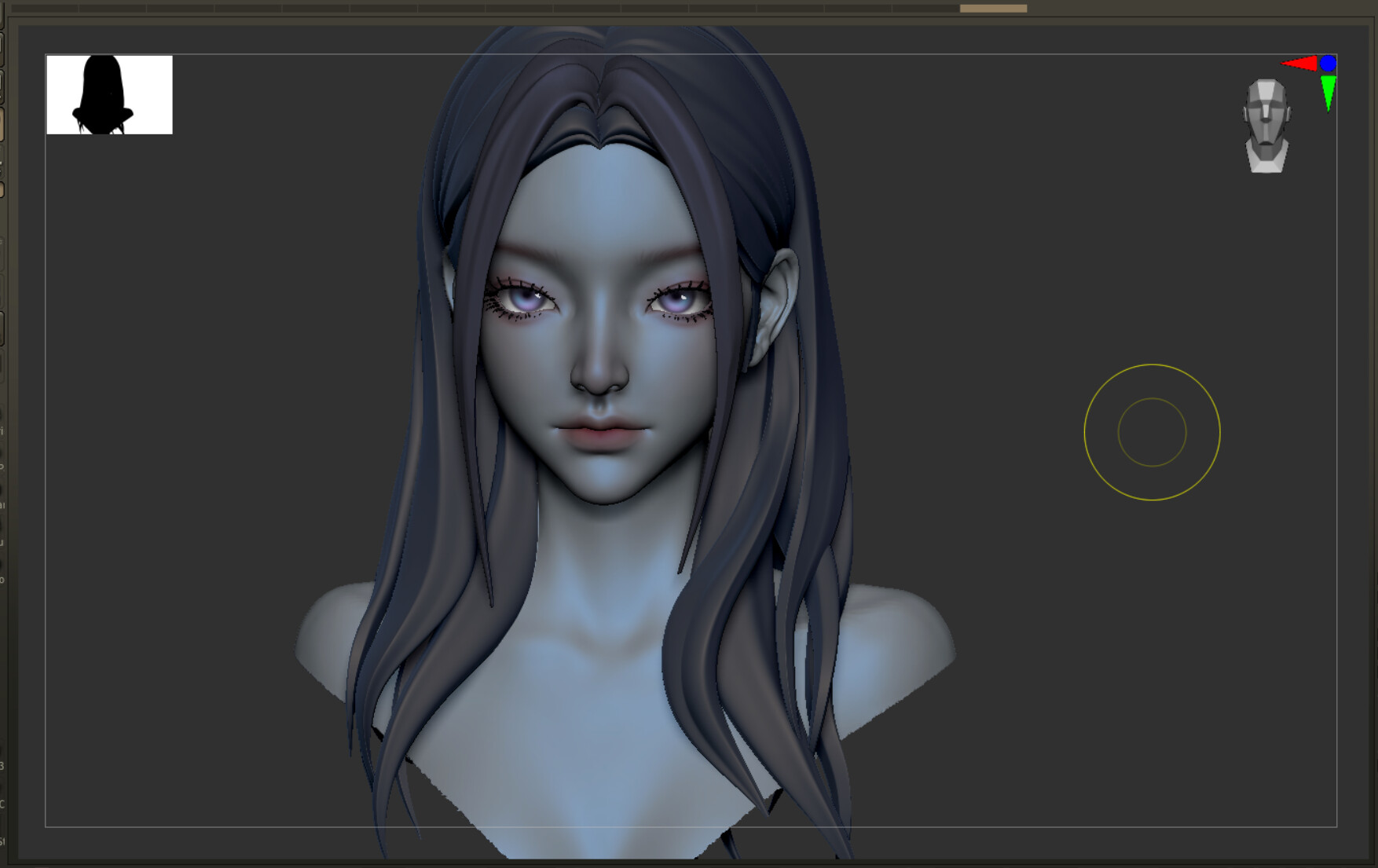
Task: Expand the highlighted segment in the top bar
Action: [994, 7]
